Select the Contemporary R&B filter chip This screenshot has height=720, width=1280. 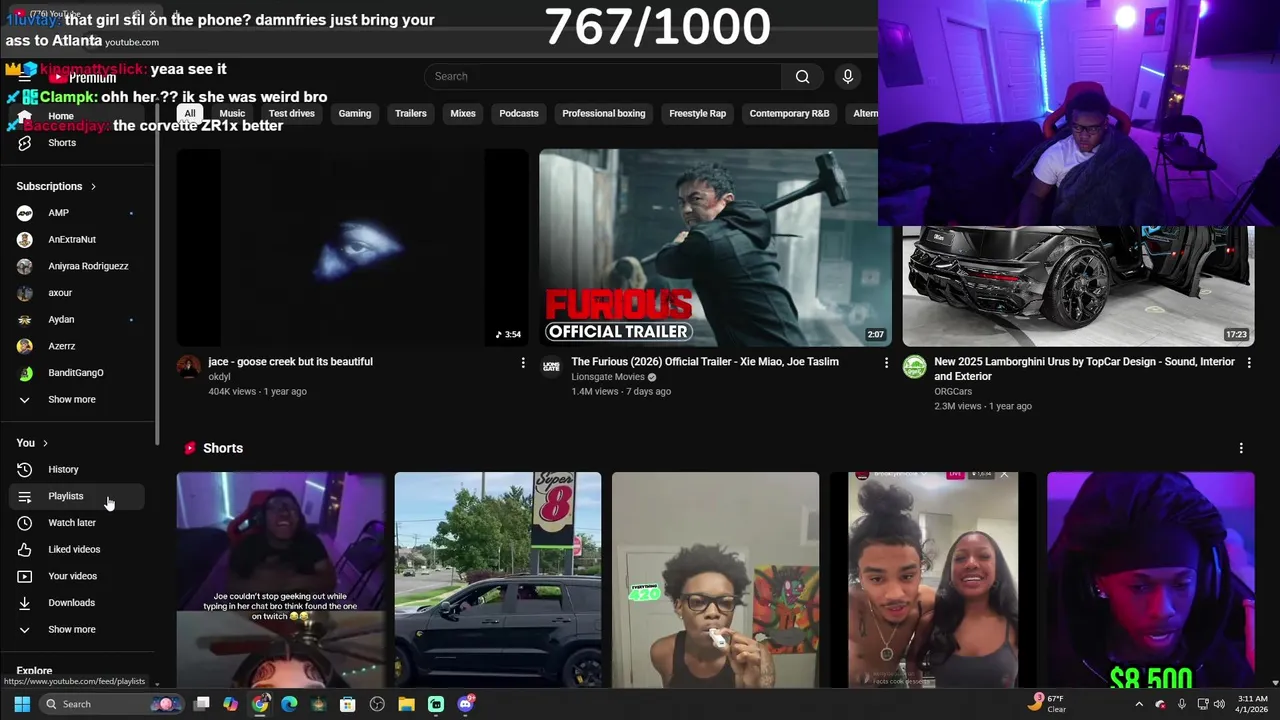790,114
